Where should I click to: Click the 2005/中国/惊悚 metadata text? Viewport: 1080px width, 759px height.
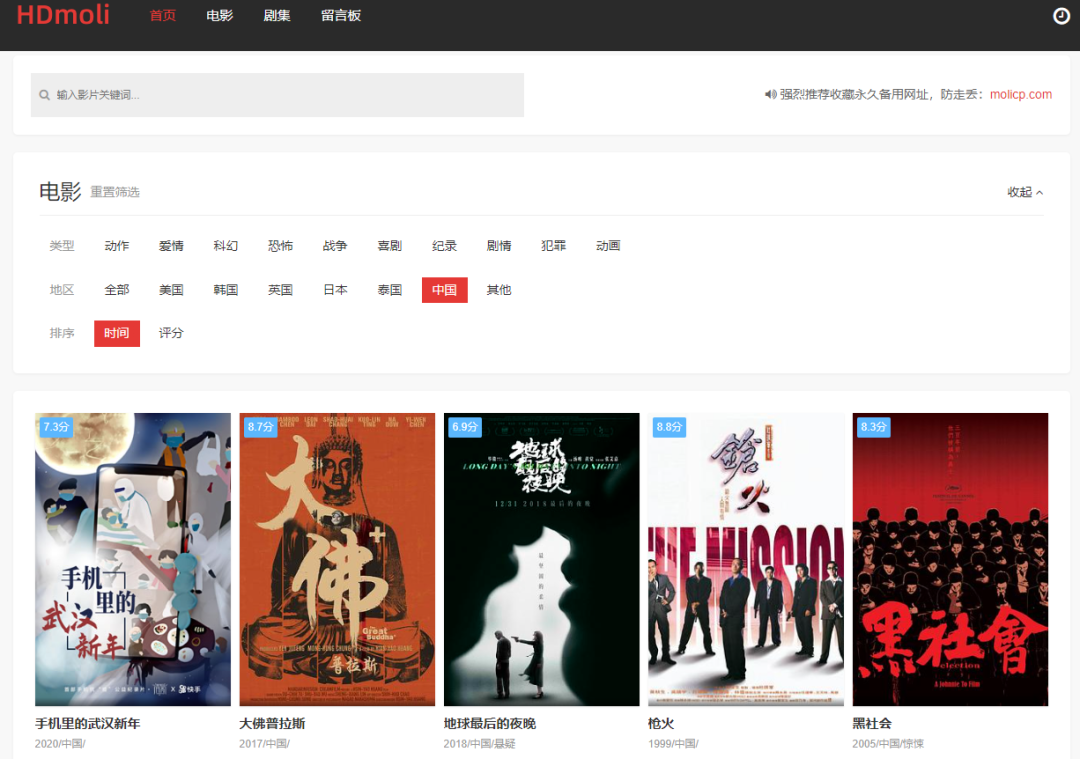click(x=889, y=744)
